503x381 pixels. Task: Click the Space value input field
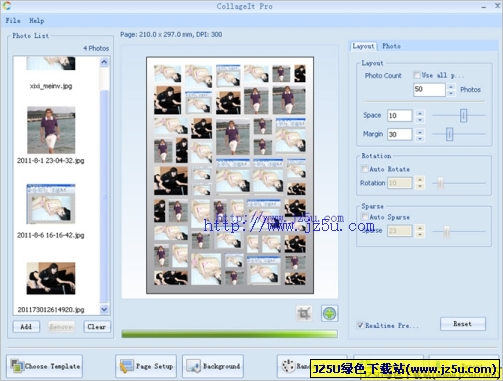(400, 116)
